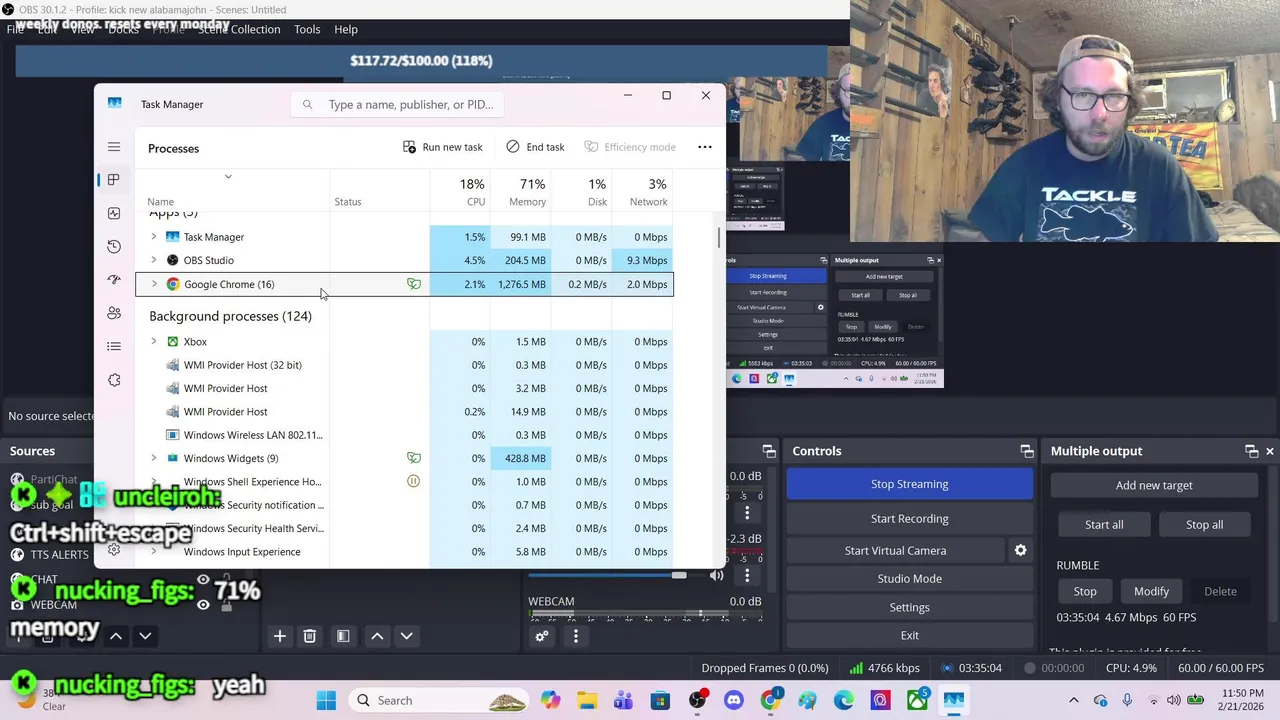Remove item with trash icon
The height and width of the screenshot is (720, 1280).
click(x=310, y=636)
